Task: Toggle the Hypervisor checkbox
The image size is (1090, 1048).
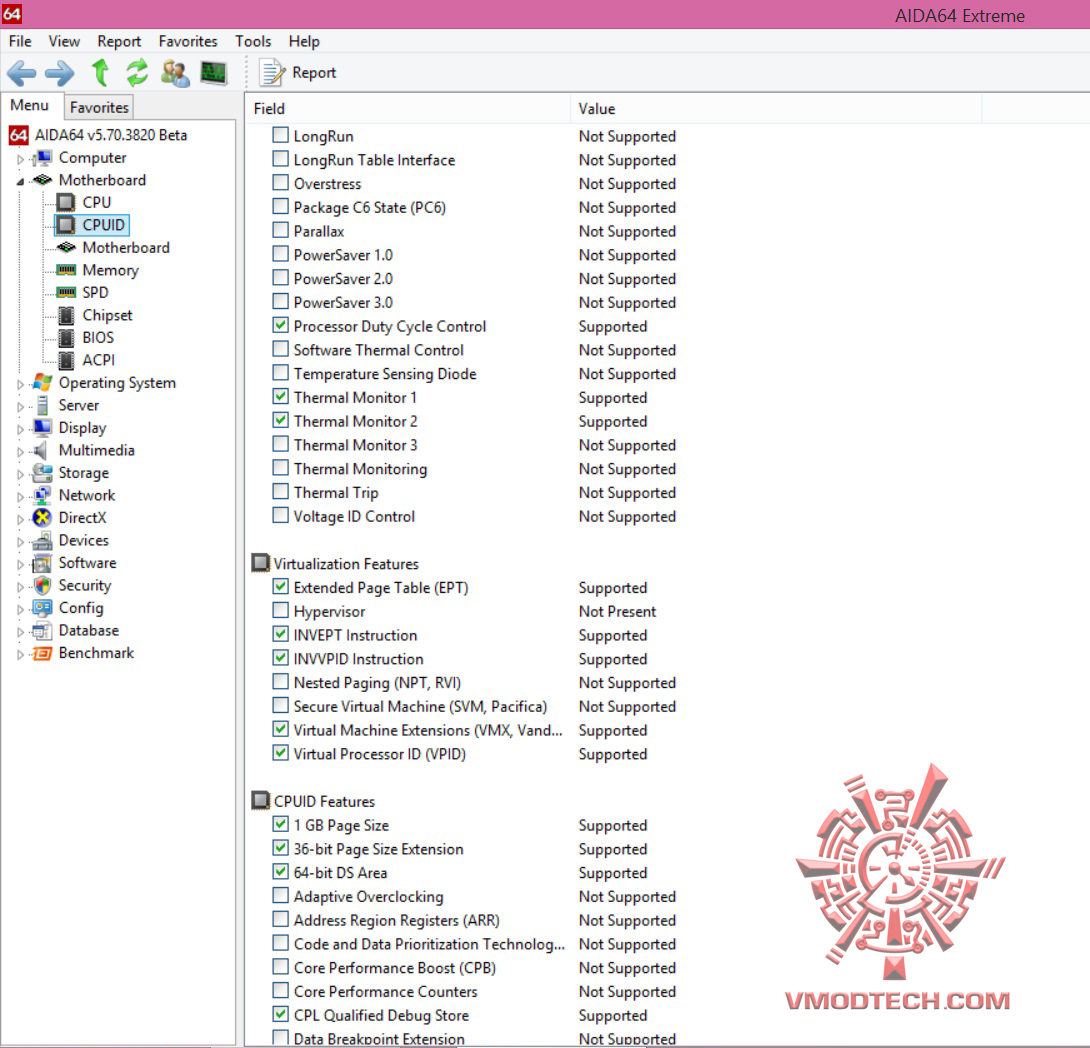Action: 280,610
